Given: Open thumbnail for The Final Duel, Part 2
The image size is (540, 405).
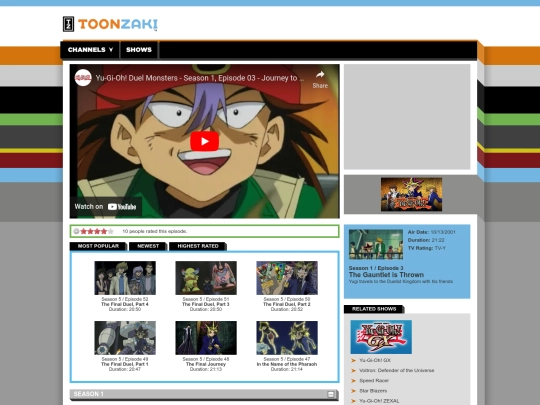Looking at the screenshot, I should coord(287,278).
